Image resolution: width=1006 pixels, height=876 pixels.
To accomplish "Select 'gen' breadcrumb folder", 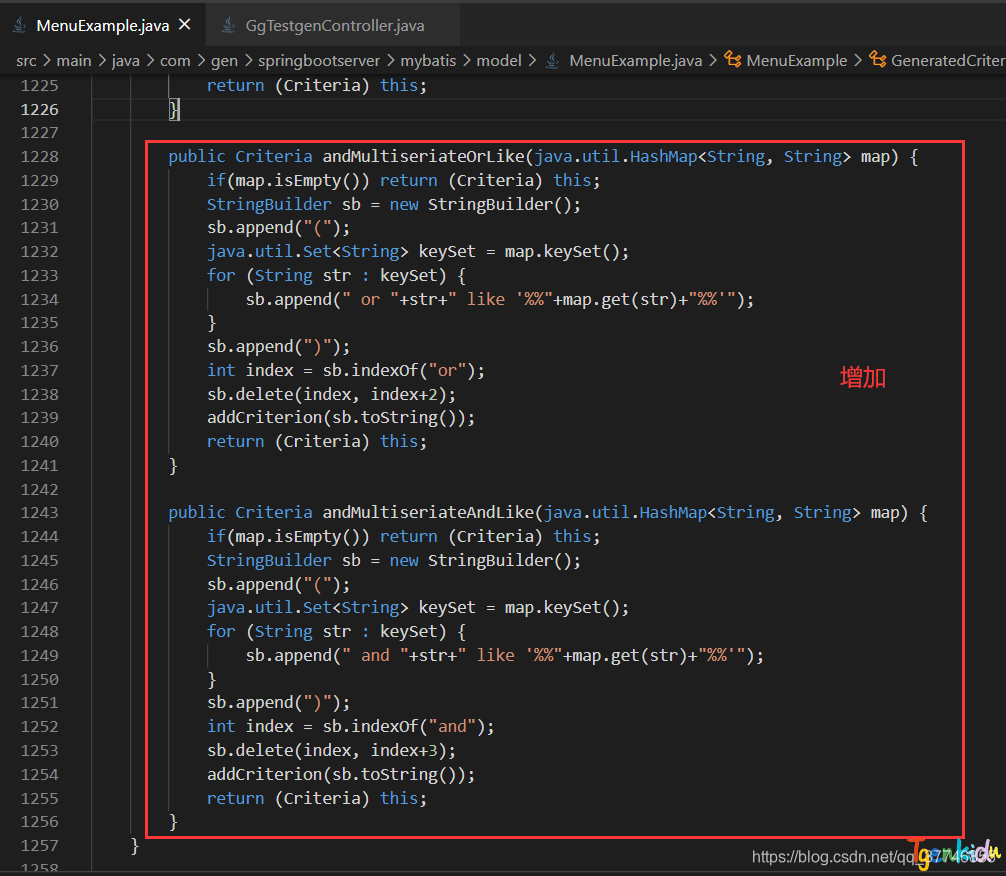I will point(224,61).
